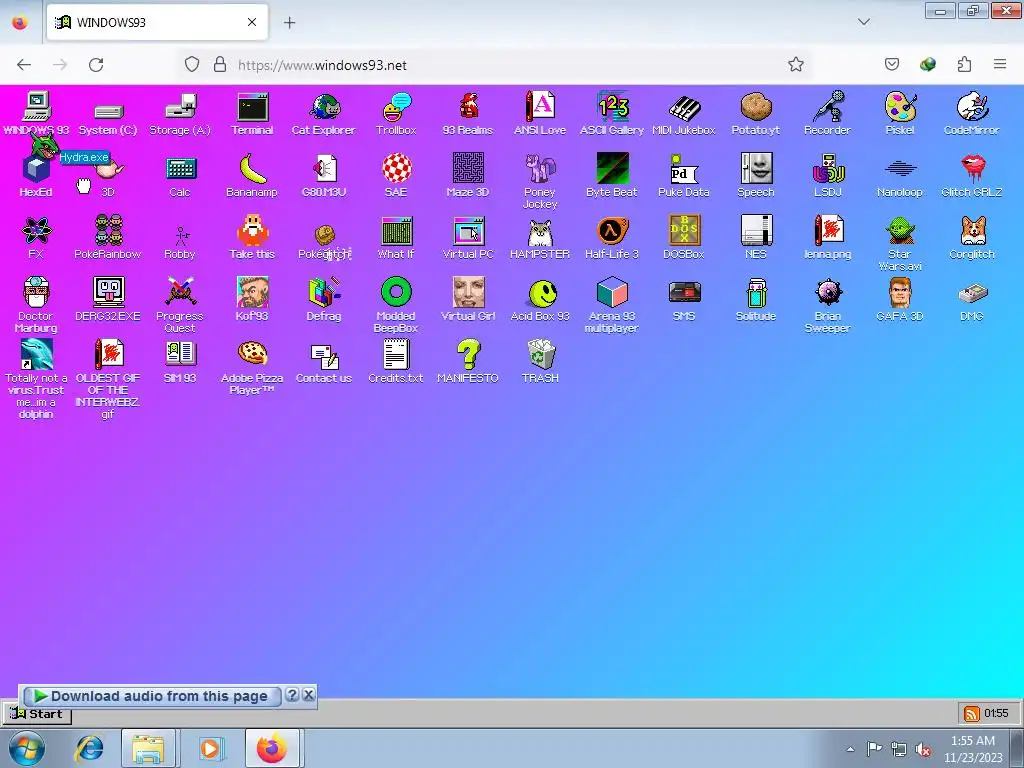Open the Glitch GRLZ lips icon
1024x768 pixels.
point(972,169)
